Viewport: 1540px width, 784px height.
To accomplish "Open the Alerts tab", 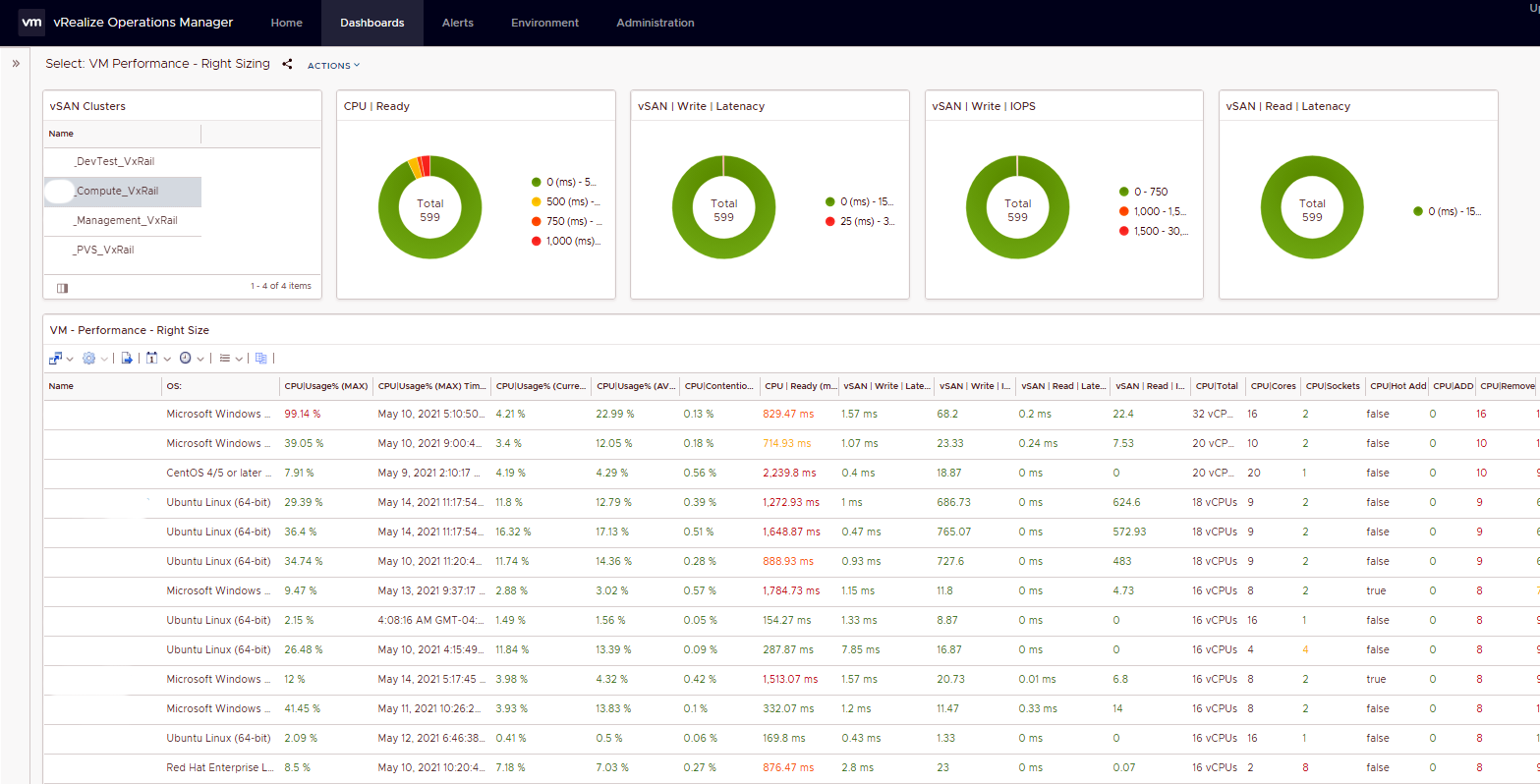I will click(x=457, y=23).
